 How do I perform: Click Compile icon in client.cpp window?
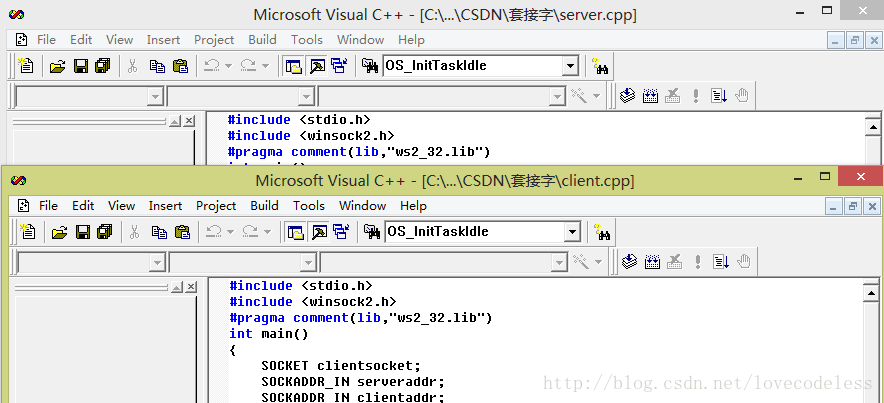(x=629, y=262)
